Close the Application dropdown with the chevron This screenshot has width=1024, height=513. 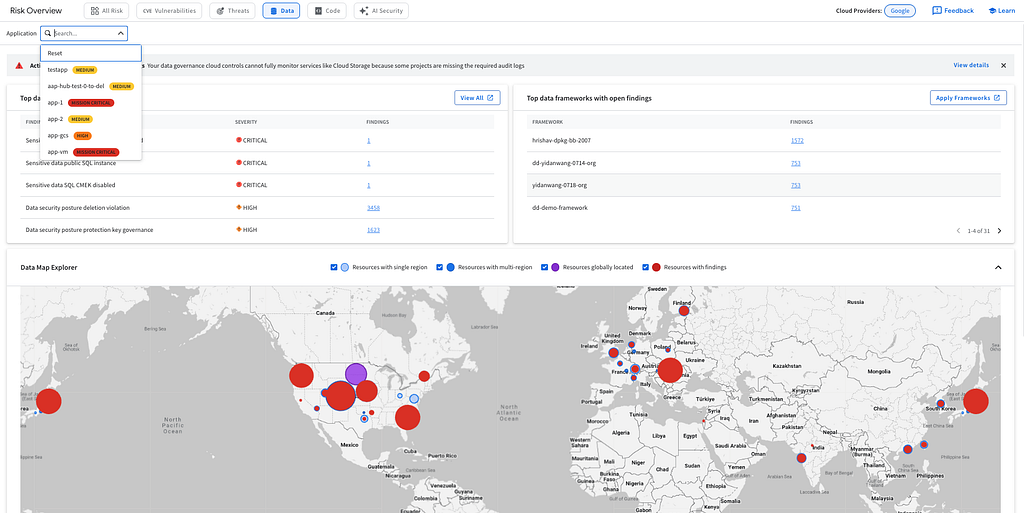[x=121, y=33]
